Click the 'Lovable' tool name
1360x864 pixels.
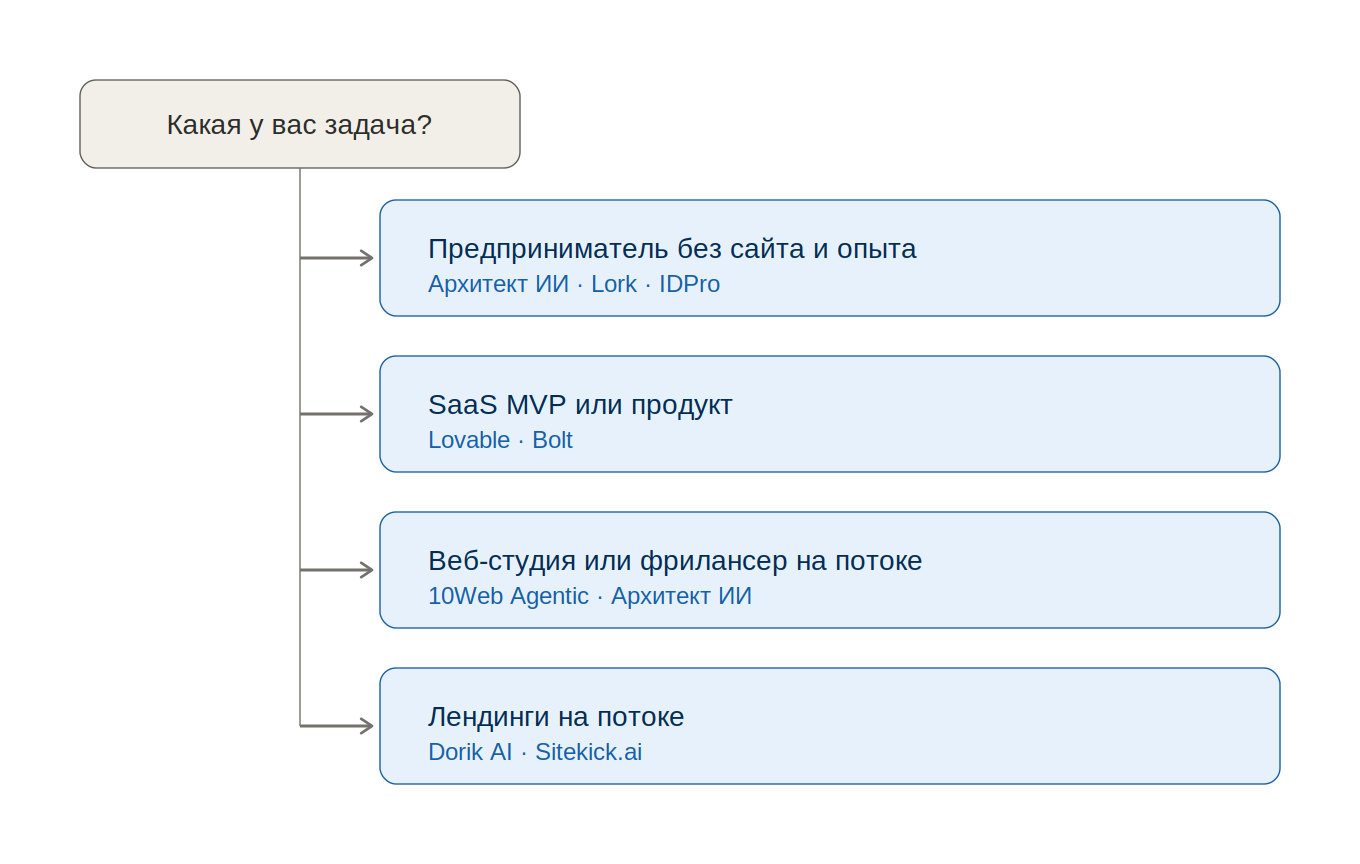(469, 440)
